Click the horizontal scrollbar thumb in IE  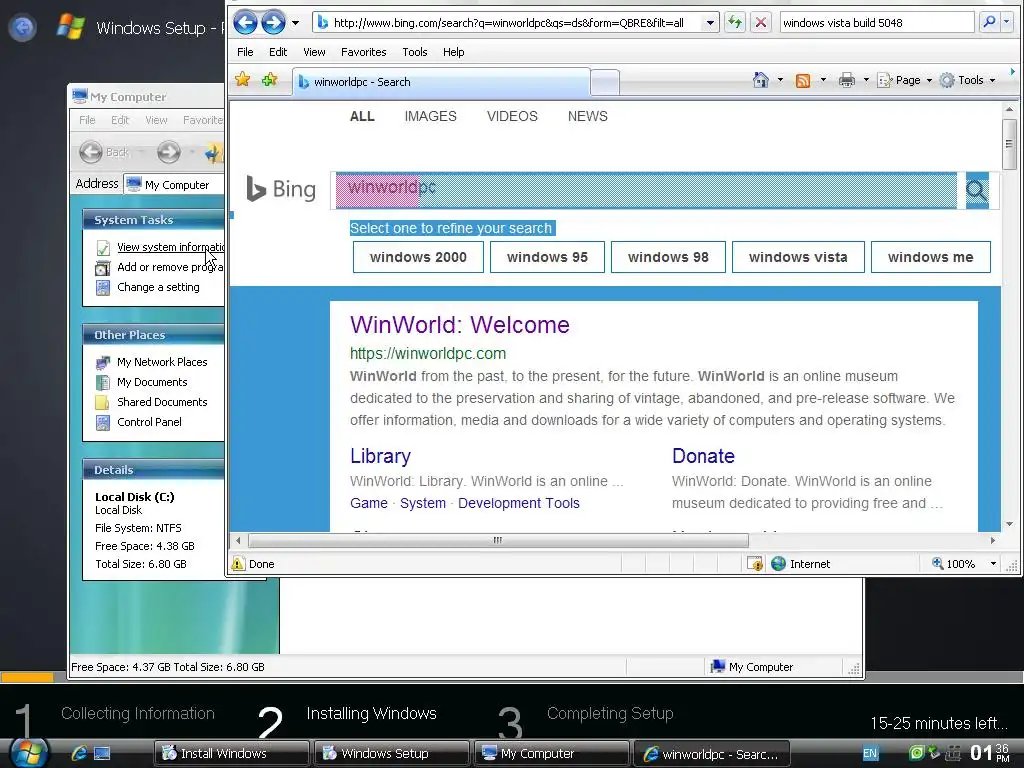pyautogui.click(x=498, y=541)
